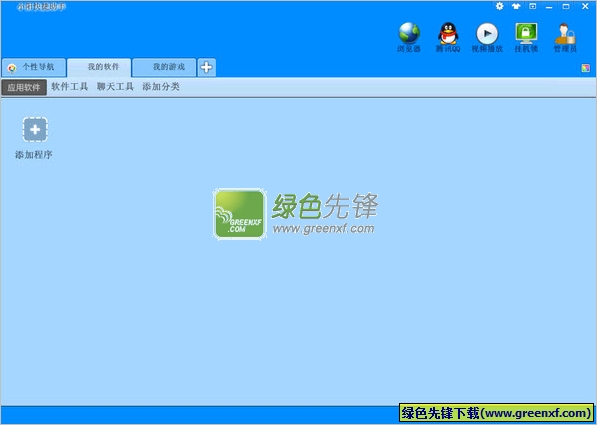Click the 添加程序 add program plus icon
The width and height of the screenshot is (597, 425).
[x=35, y=129]
